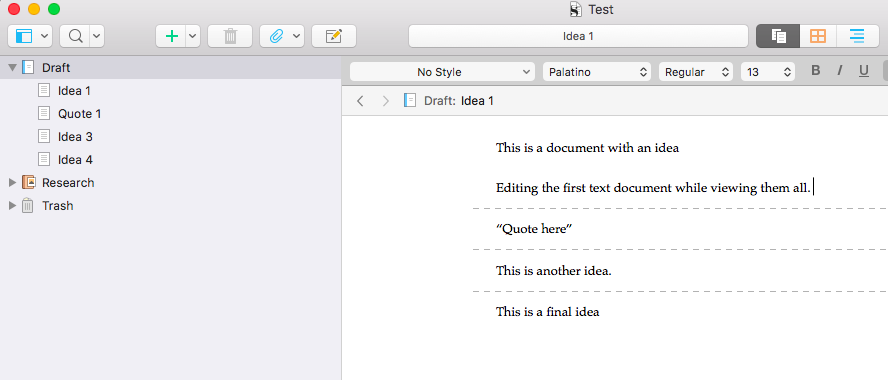Image resolution: width=888 pixels, height=380 pixels.
Task: Click the Quote 1 document icon
Action: click(x=44, y=113)
